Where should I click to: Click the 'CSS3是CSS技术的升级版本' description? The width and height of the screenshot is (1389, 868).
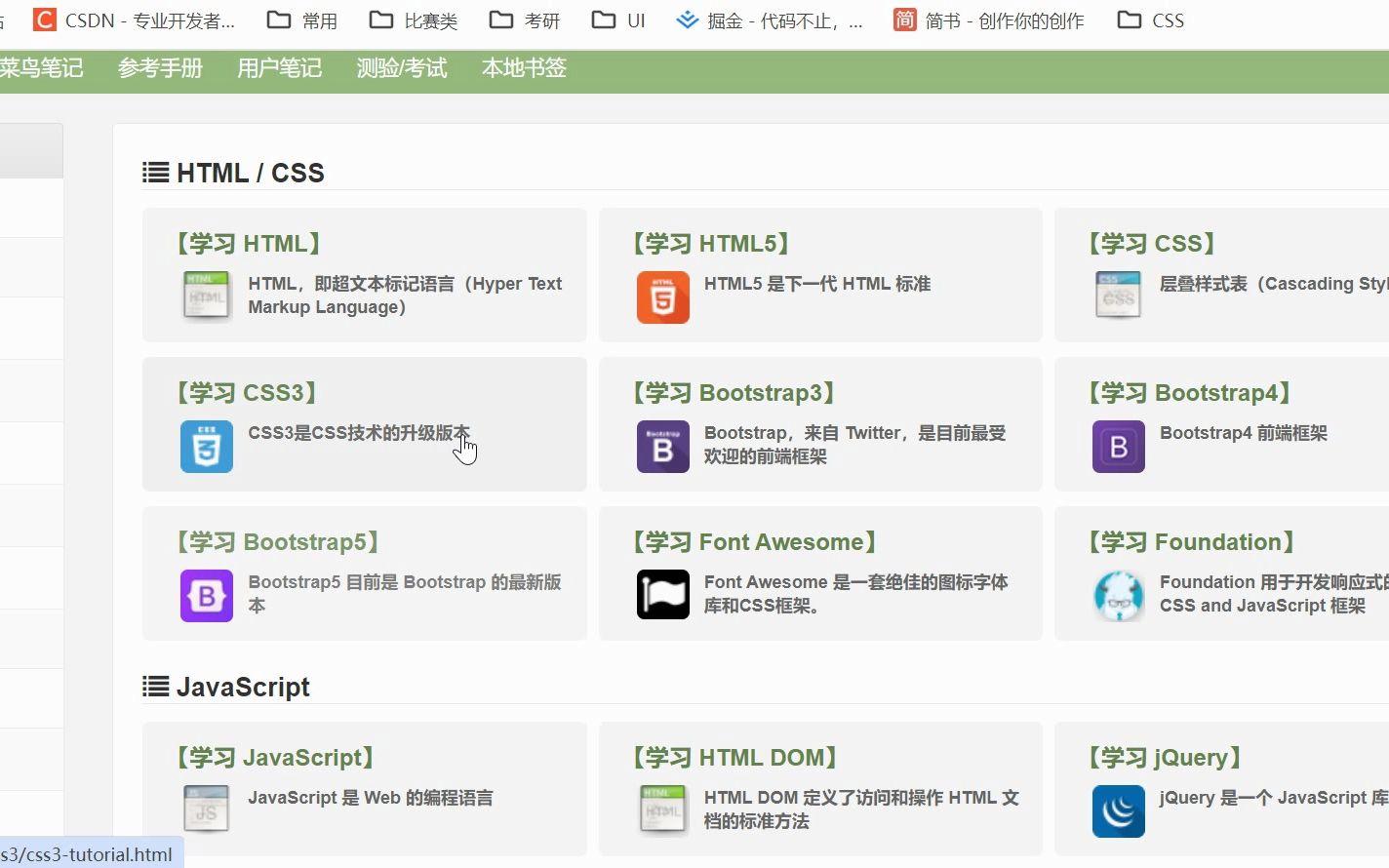359,432
